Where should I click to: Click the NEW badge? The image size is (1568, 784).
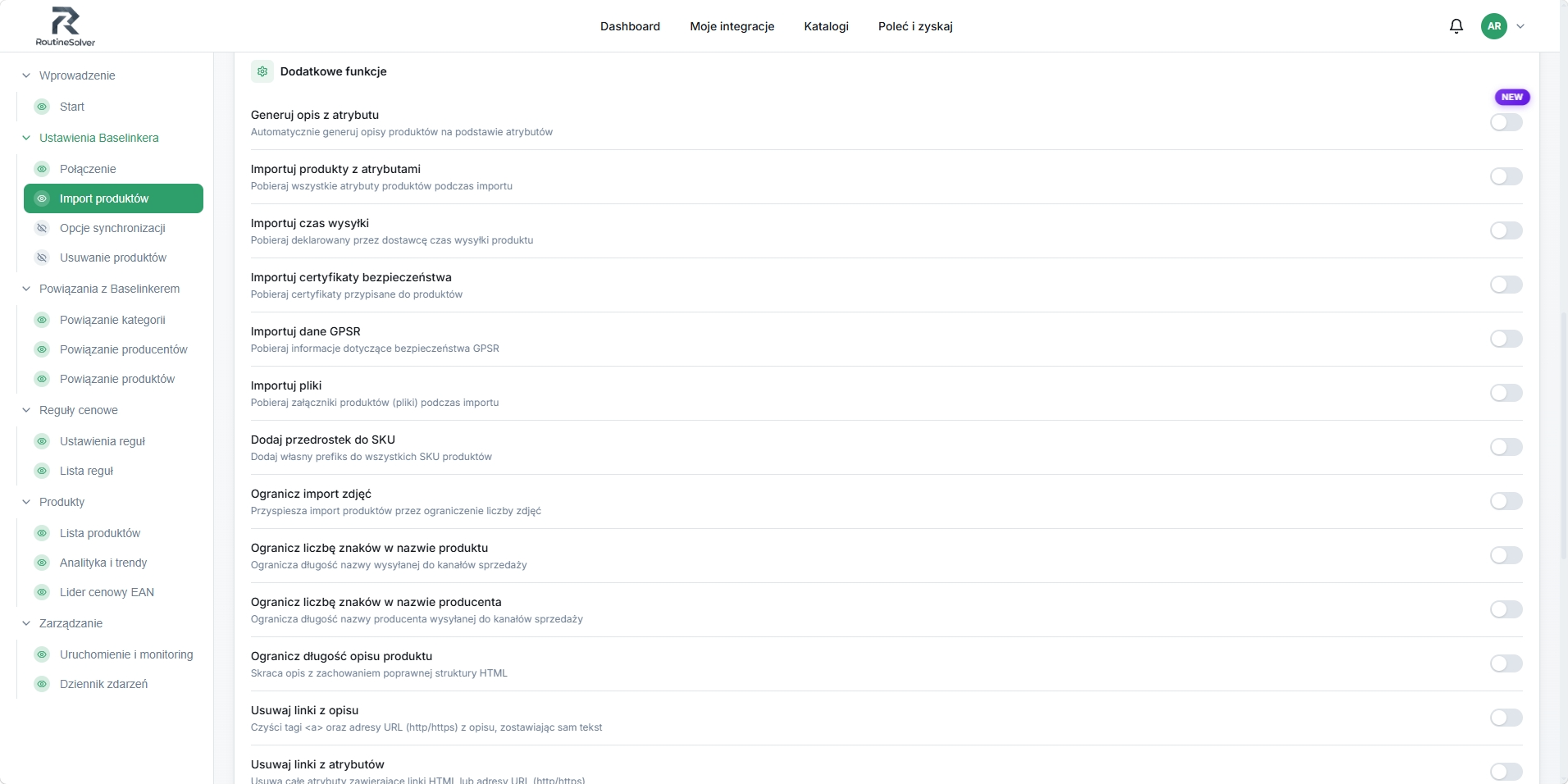point(1512,97)
